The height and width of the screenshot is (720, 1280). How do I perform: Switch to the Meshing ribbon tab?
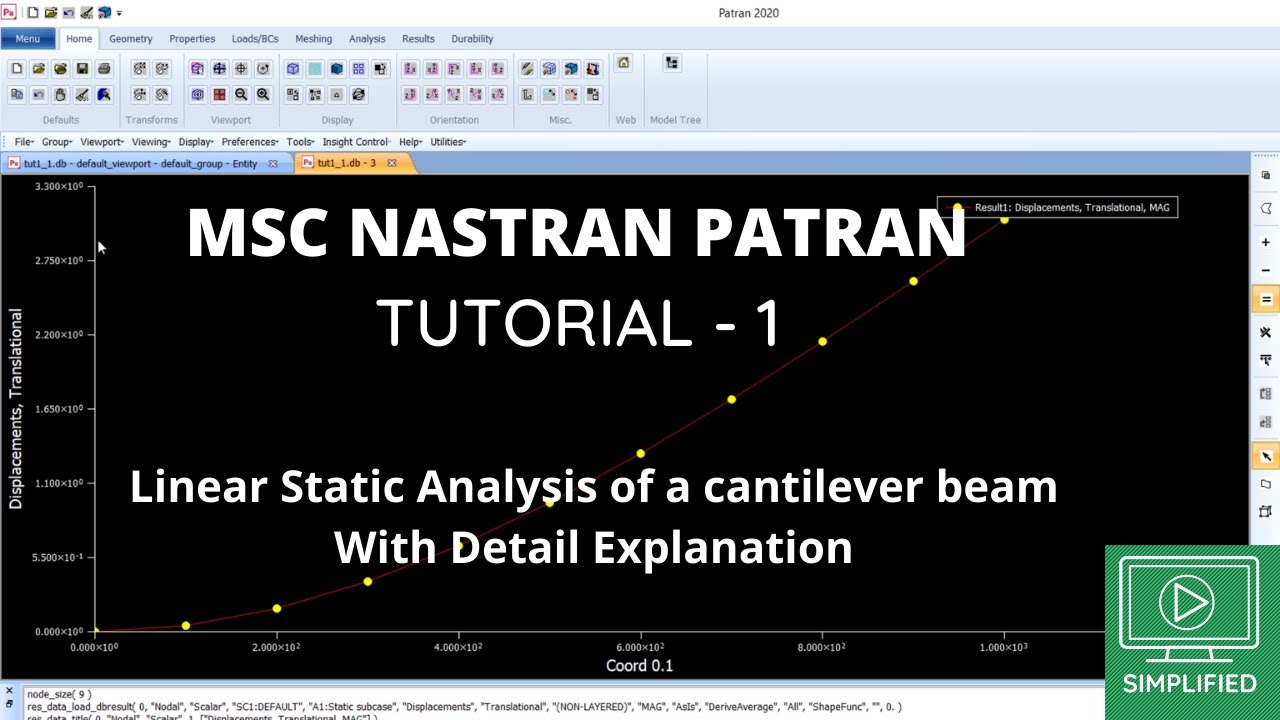coord(313,39)
